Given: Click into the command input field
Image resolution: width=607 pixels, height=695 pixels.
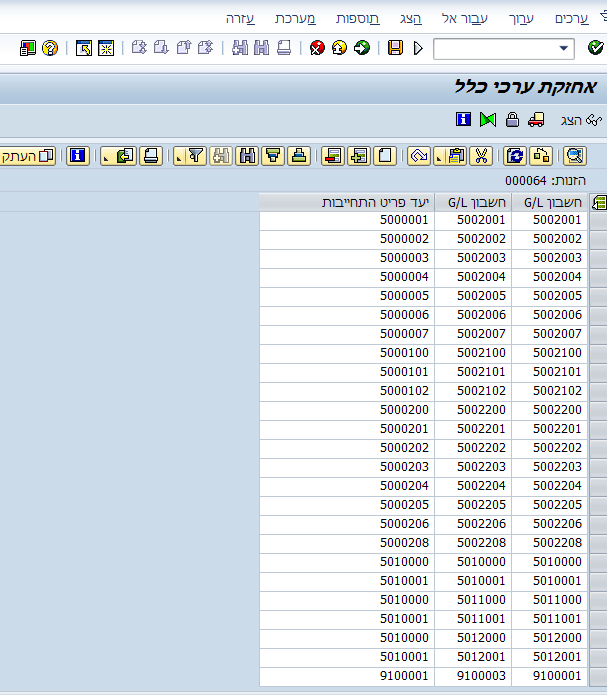Looking at the screenshot, I should (496, 49).
